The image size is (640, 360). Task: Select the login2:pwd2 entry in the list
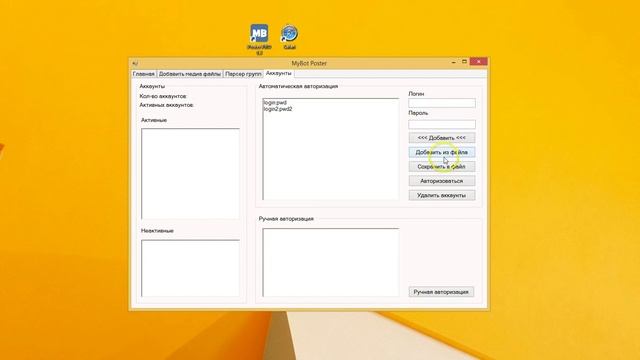pyautogui.click(x=278, y=109)
